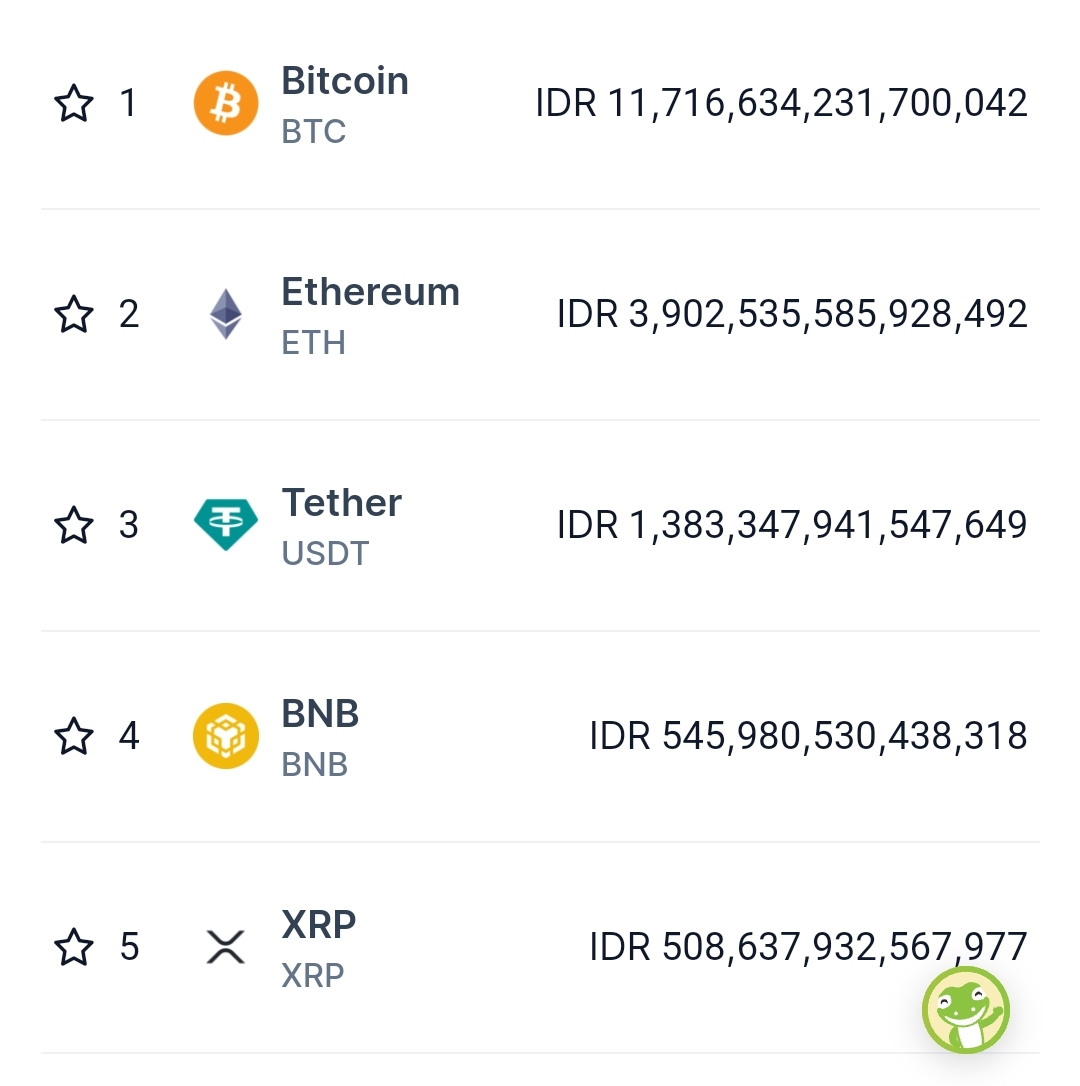Click Bitcoin market cap IDR 11,716,634,231,700,042
This screenshot has height=1086, width=1080.
click(781, 103)
